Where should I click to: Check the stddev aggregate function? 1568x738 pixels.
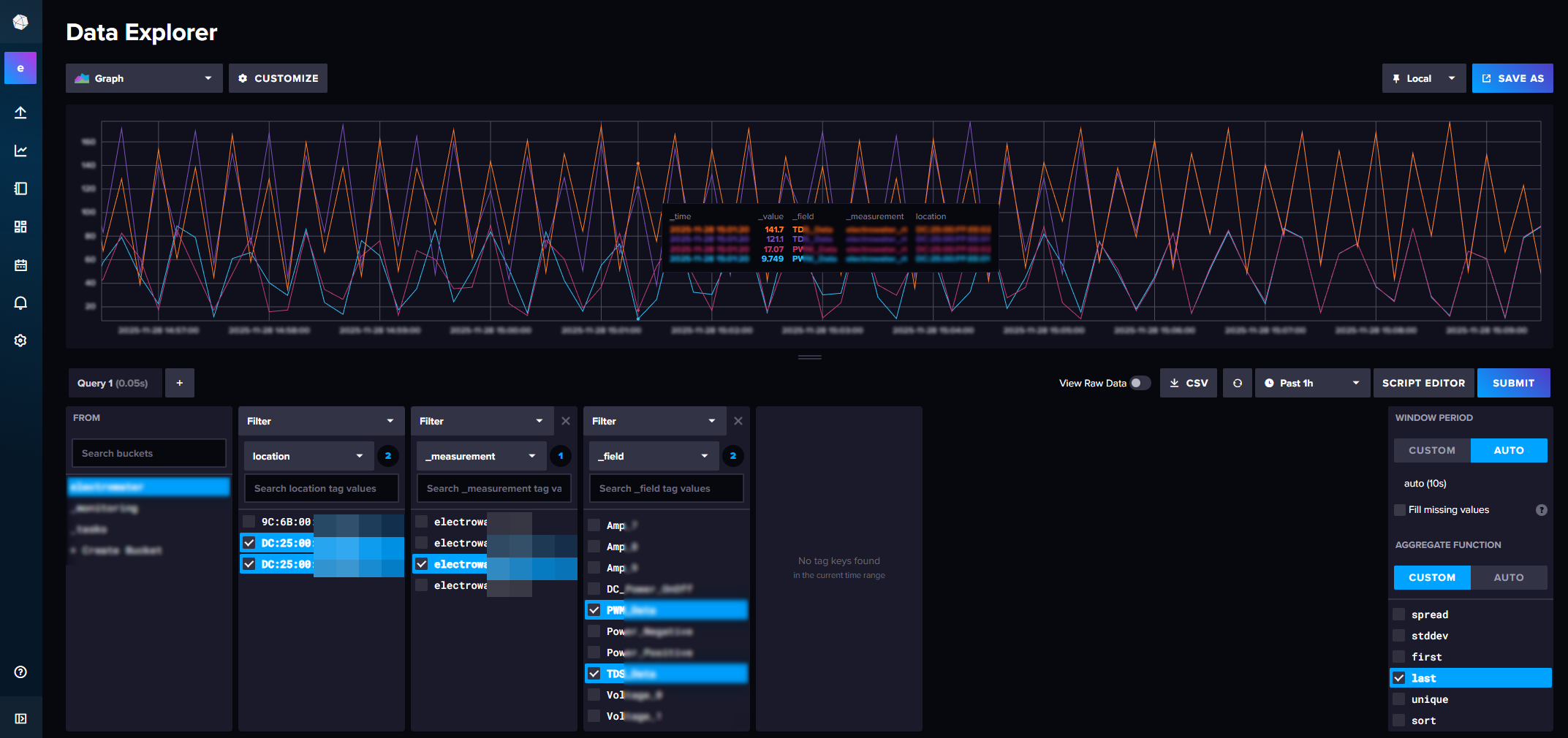1399,636
